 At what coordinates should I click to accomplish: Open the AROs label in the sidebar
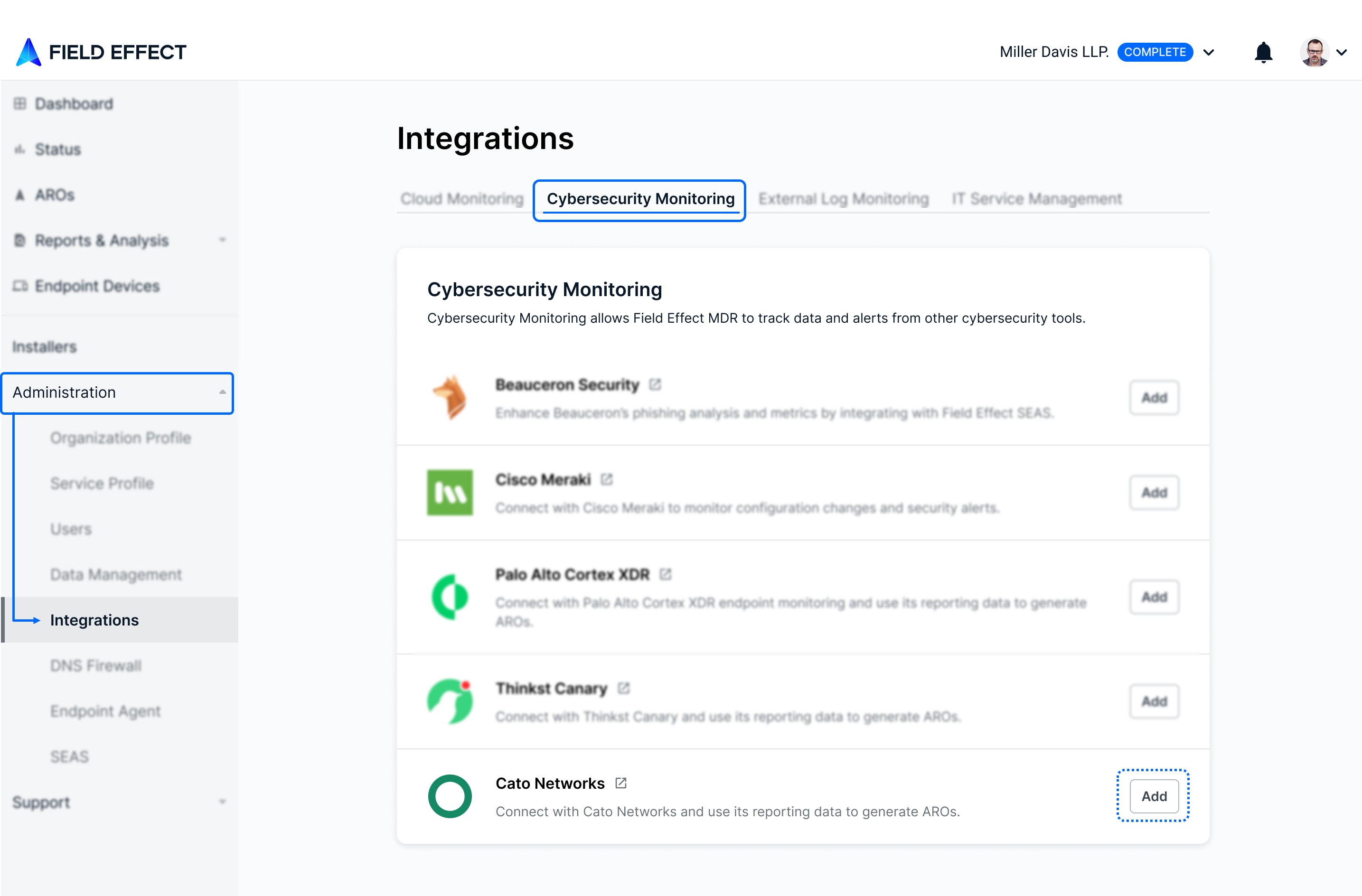point(55,195)
